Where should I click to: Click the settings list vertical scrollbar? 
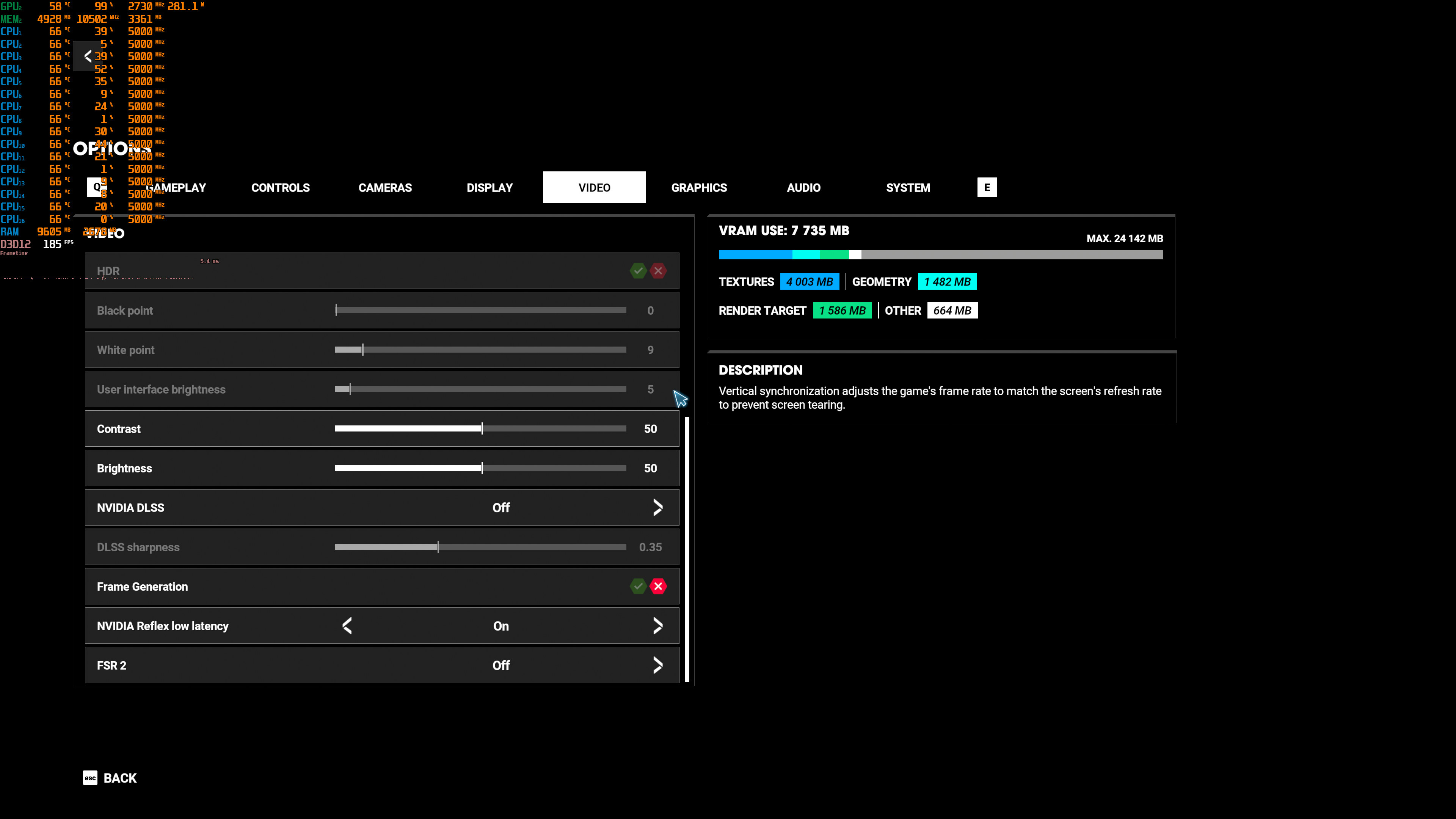[x=687, y=548]
